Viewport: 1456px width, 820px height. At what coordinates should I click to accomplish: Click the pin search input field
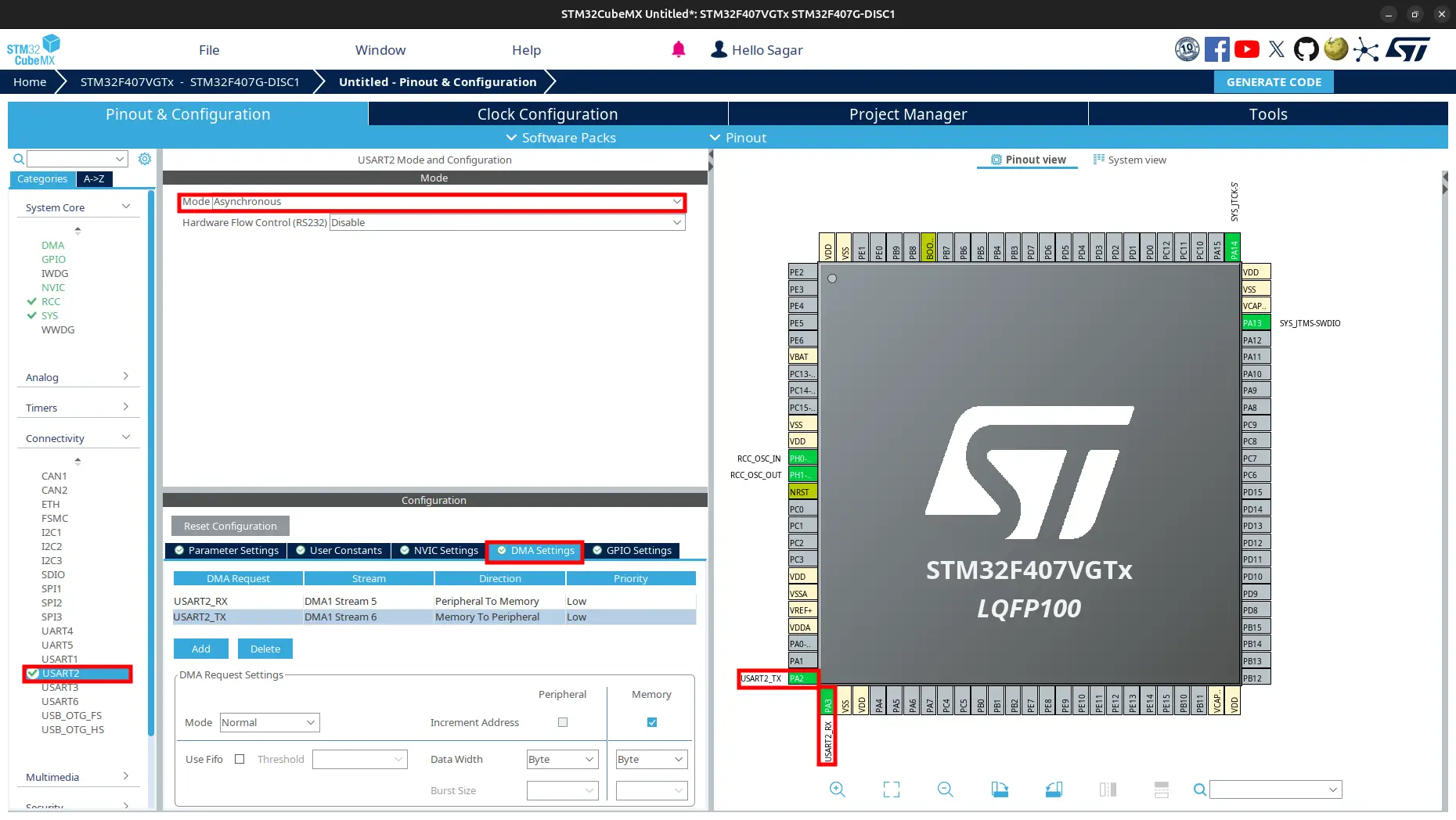pos(1276,789)
